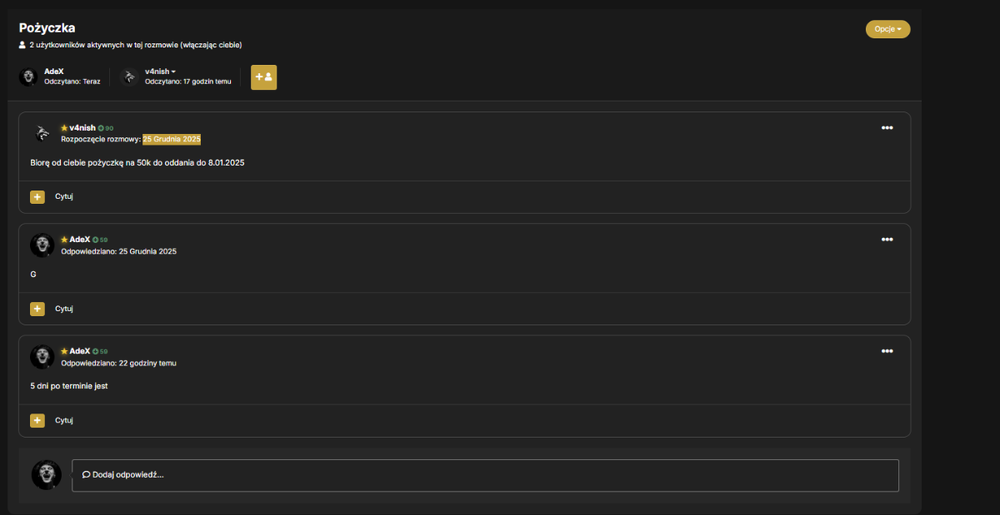Viewport: 1000px width, 515px height.
Task: Click v4nish's avatar in the first message
Action: click(x=42, y=134)
